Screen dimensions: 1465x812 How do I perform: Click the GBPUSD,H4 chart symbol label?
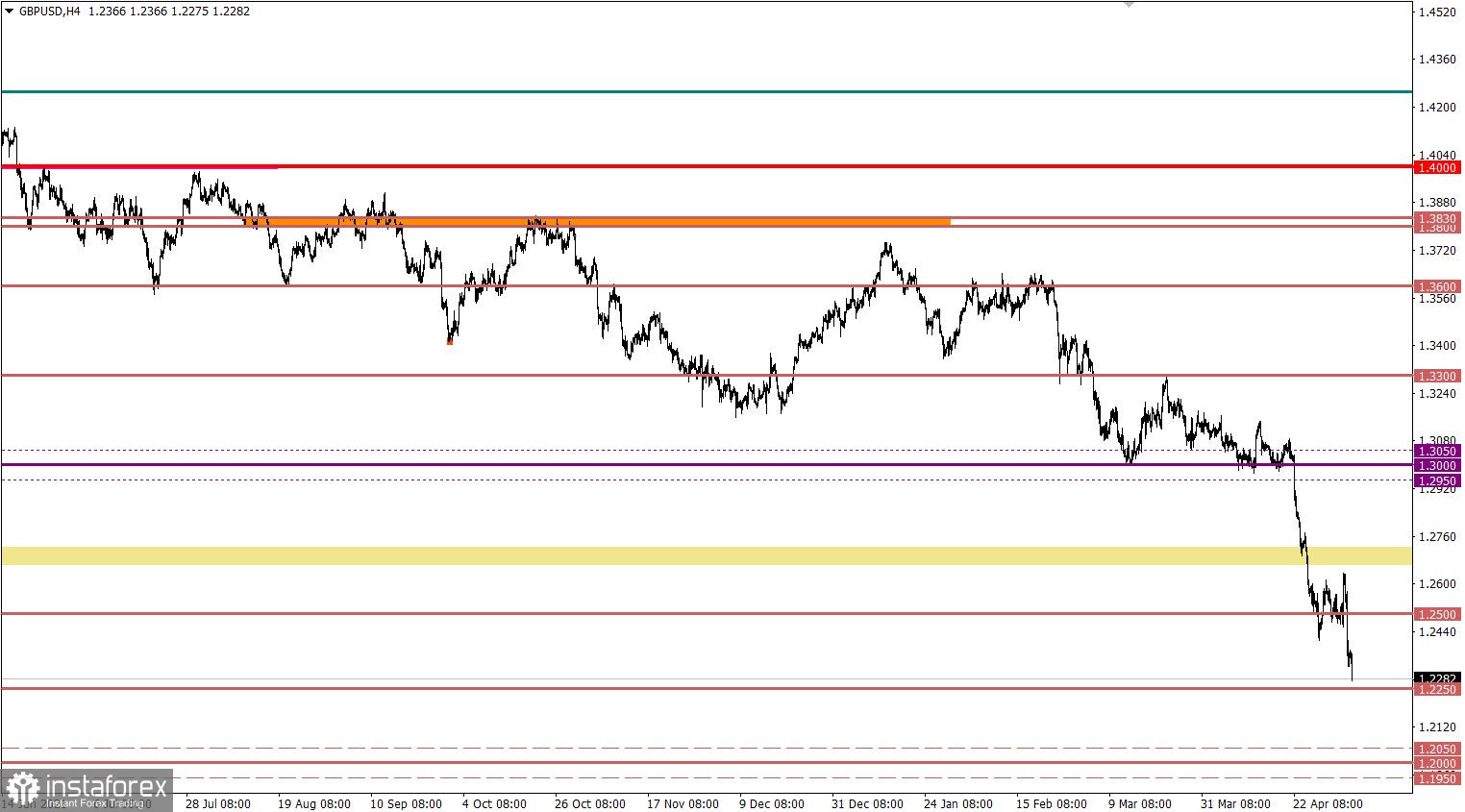(49, 12)
